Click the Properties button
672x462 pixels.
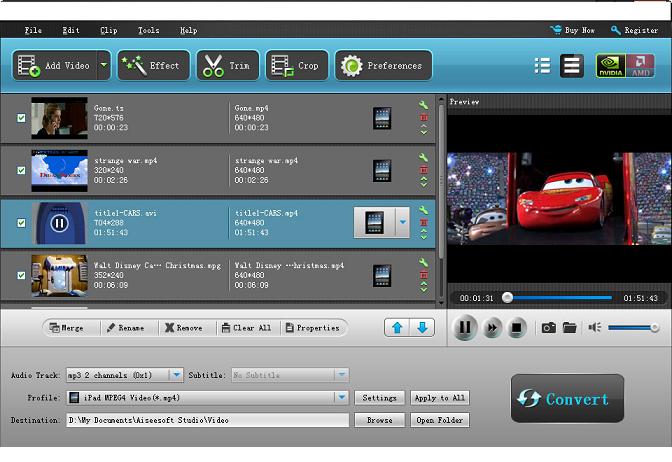(312, 328)
